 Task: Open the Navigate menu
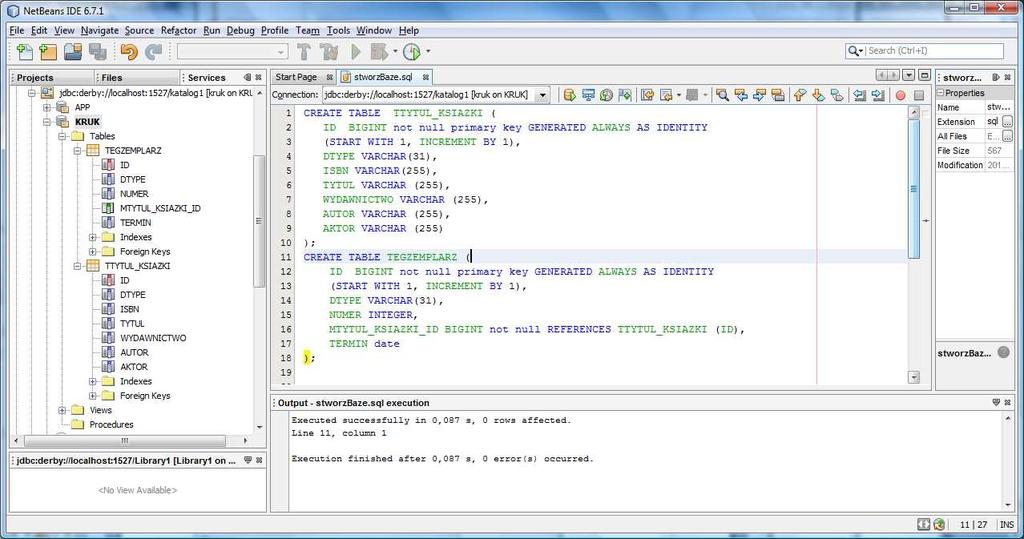click(x=100, y=30)
